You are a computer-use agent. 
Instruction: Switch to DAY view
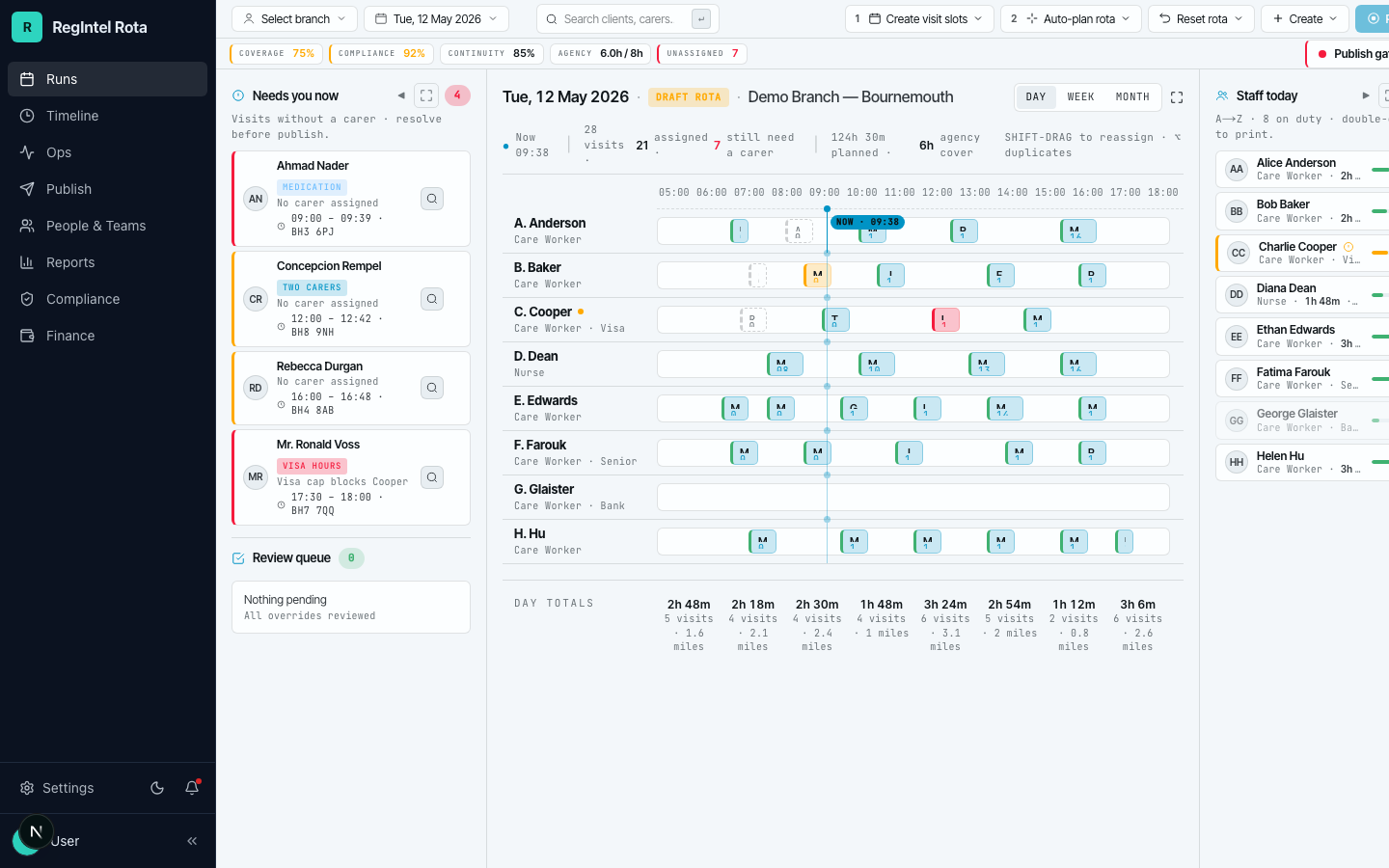coord(1036,97)
